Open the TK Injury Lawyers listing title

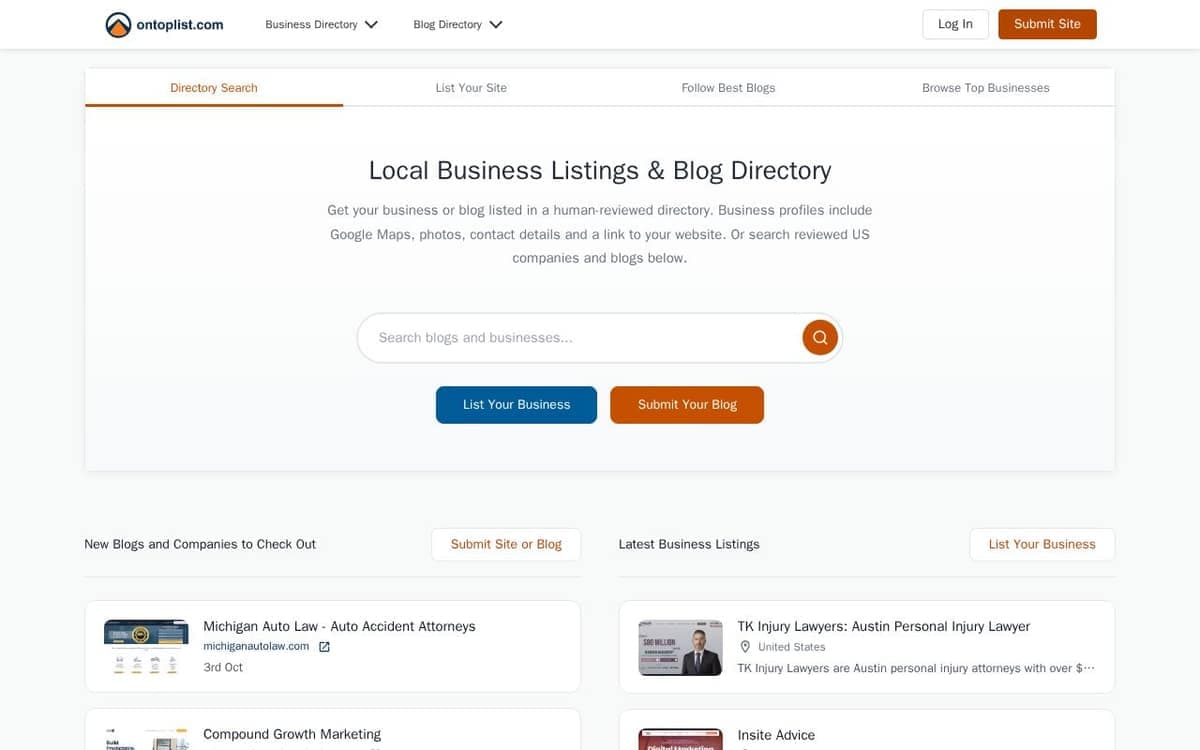(884, 626)
